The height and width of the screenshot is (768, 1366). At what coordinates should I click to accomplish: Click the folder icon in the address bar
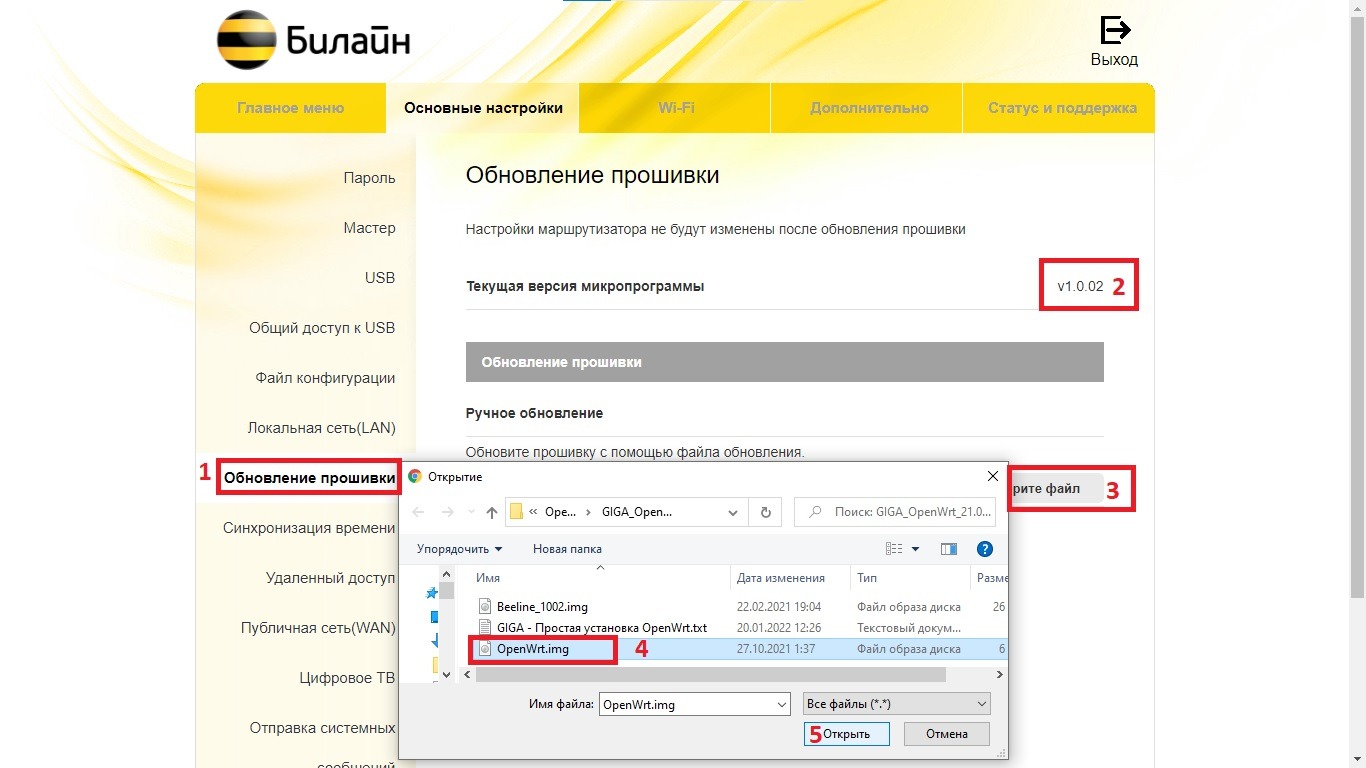[517, 512]
